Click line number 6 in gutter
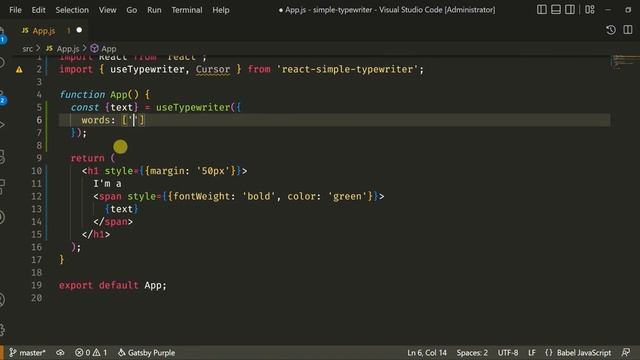The height and width of the screenshot is (360, 640). (x=39, y=120)
